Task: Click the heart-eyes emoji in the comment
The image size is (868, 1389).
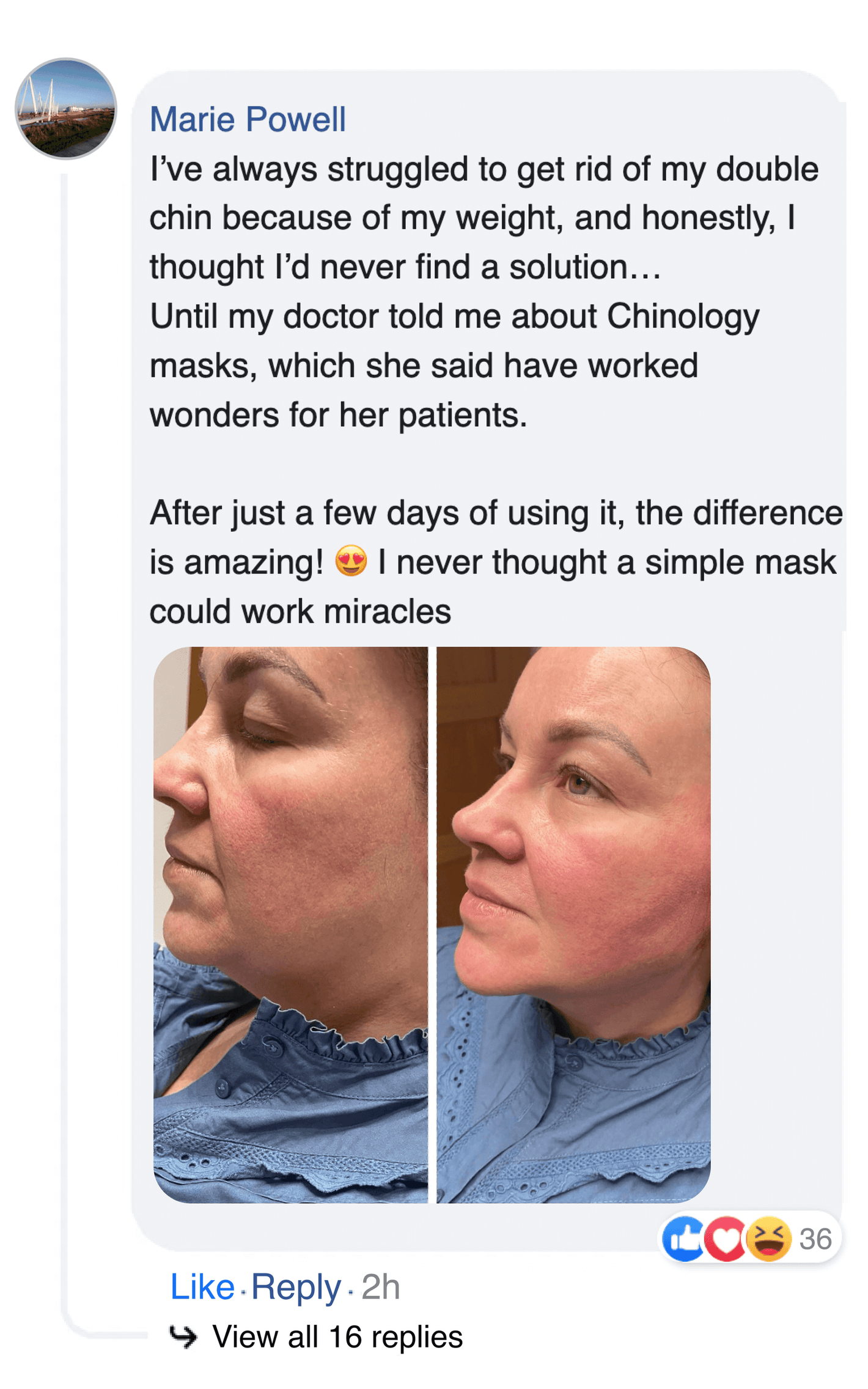Action: click(351, 561)
